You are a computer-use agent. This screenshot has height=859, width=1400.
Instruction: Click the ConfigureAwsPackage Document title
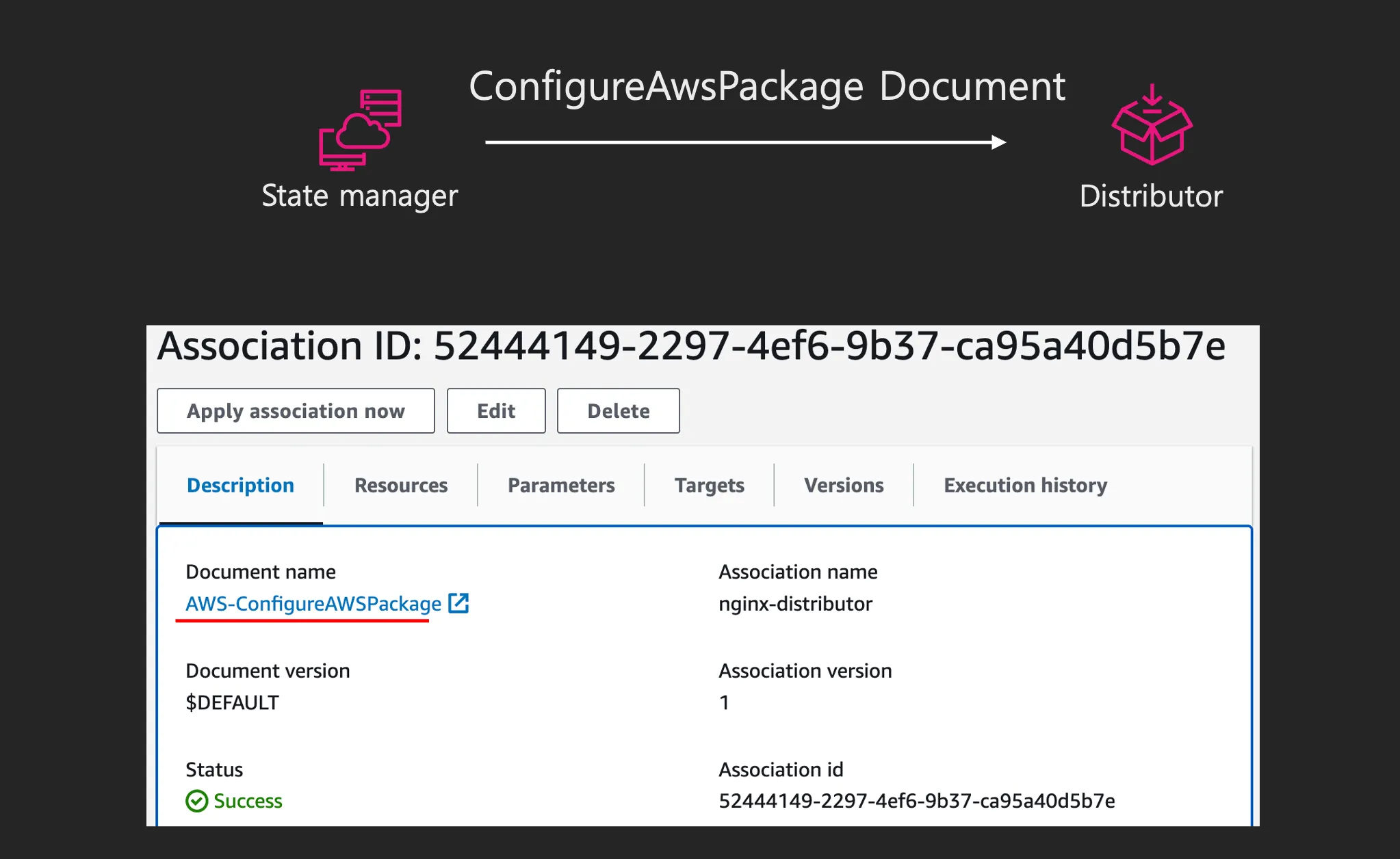coord(766,87)
